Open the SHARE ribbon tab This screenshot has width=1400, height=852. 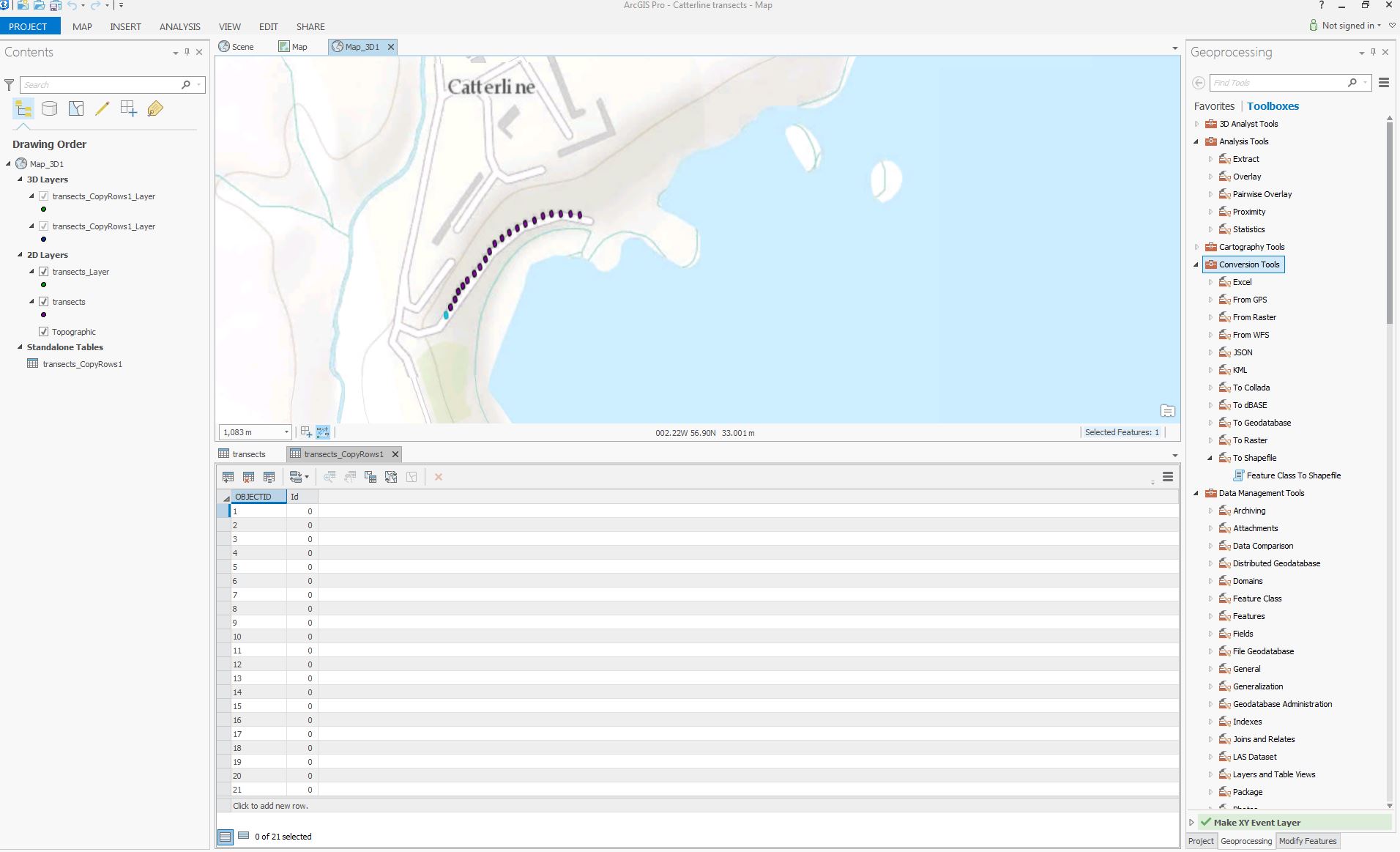310,26
